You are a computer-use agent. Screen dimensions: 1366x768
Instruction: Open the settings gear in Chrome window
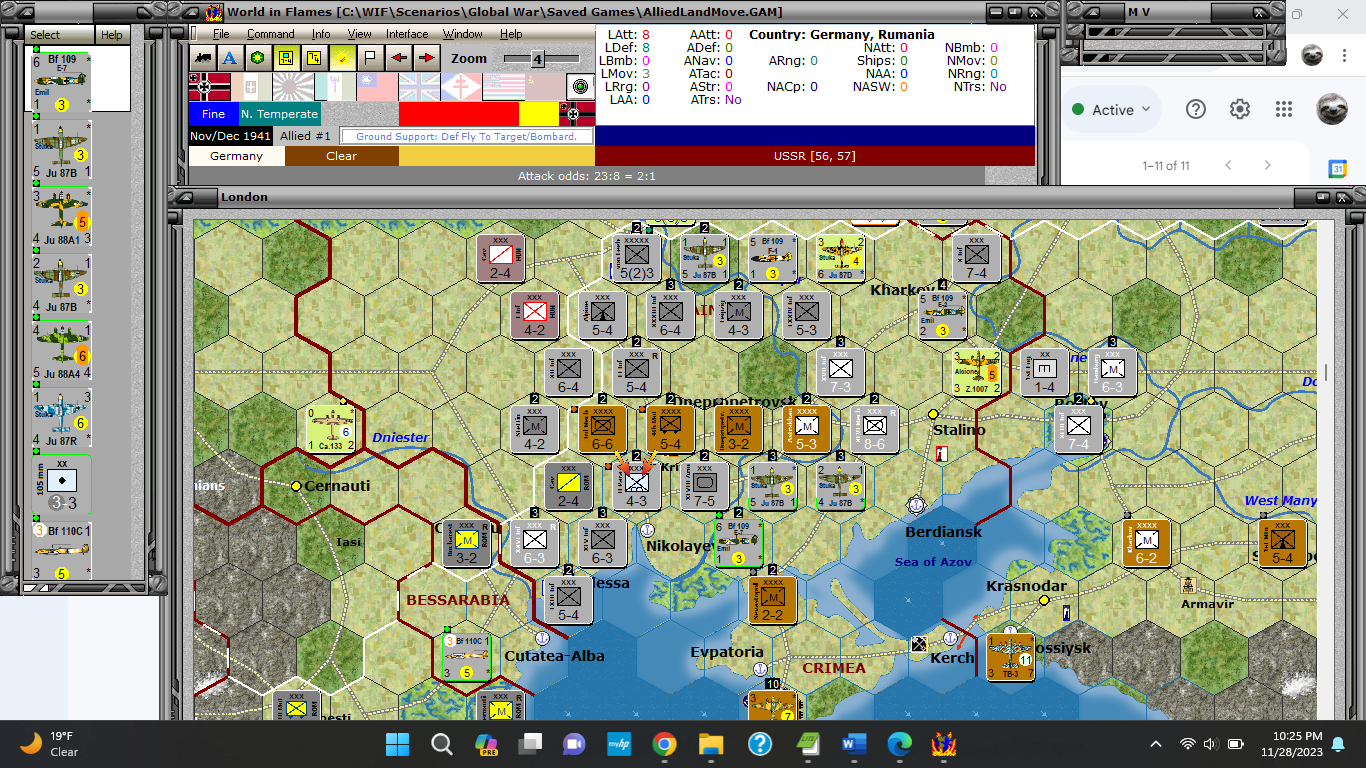click(1240, 110)
